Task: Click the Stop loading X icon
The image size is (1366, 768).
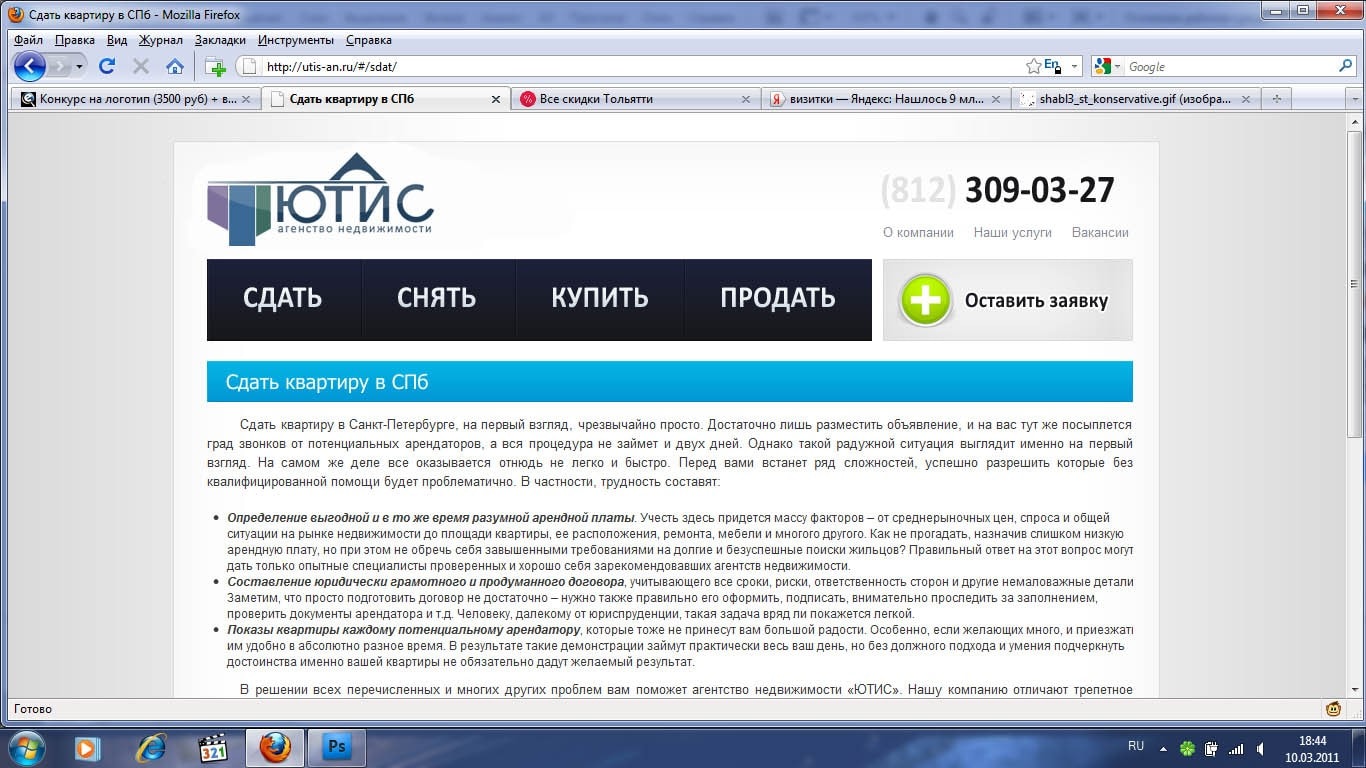Action: (141, 66)
